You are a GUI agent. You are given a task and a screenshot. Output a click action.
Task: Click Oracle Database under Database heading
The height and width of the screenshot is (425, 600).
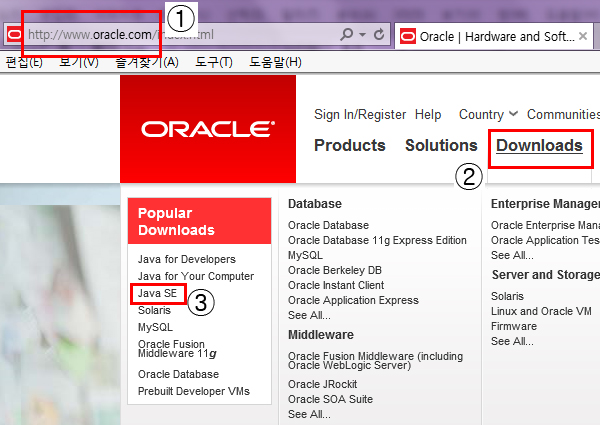(328, 225)
